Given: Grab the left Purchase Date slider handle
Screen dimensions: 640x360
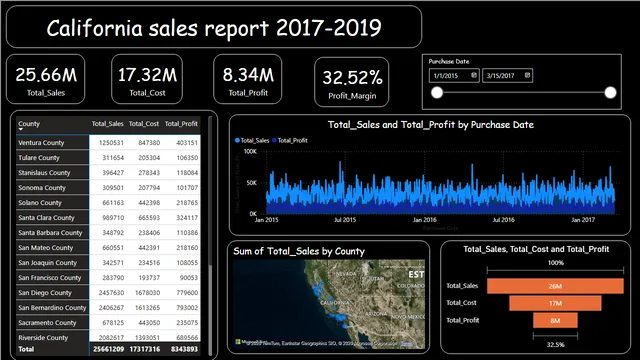Looking at the screenshot, I should pyautogui.click(x=437, y=93).
